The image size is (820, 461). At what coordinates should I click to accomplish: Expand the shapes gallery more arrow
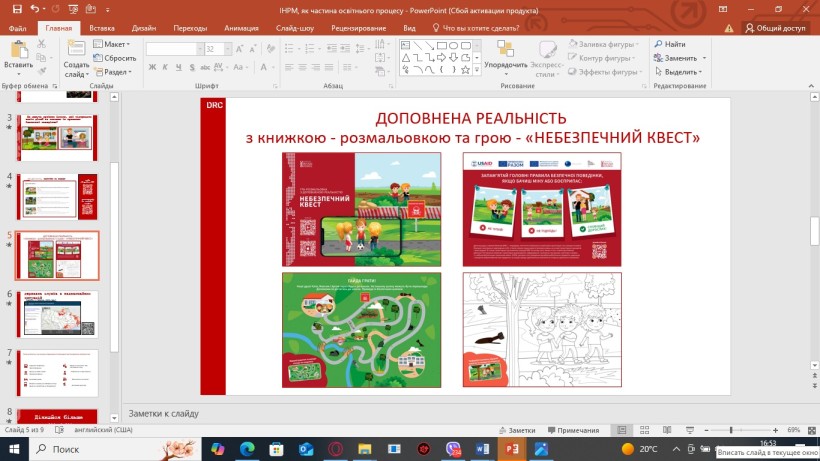[477, 70]
